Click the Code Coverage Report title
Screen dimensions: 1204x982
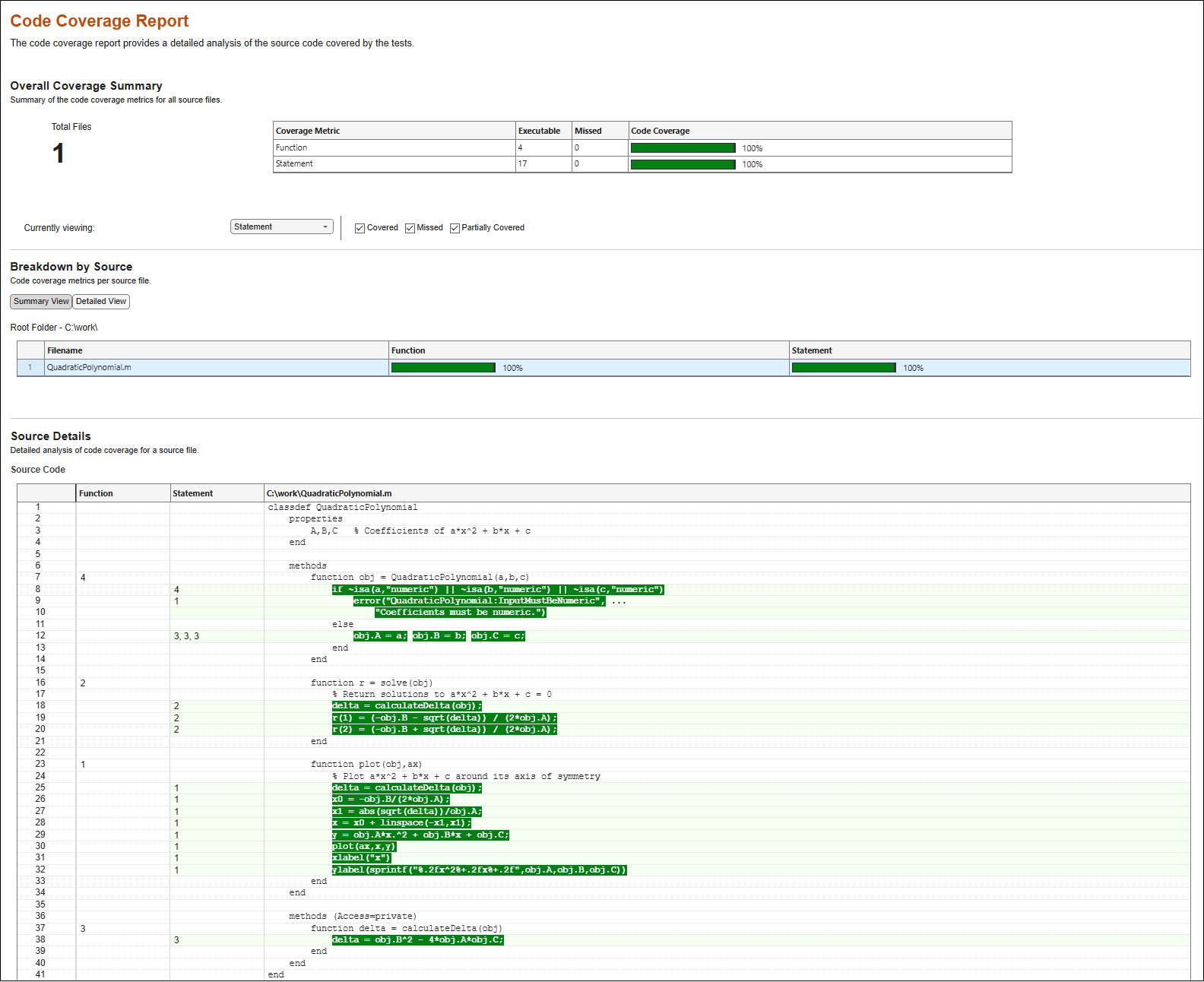click(x=100, y=21)
